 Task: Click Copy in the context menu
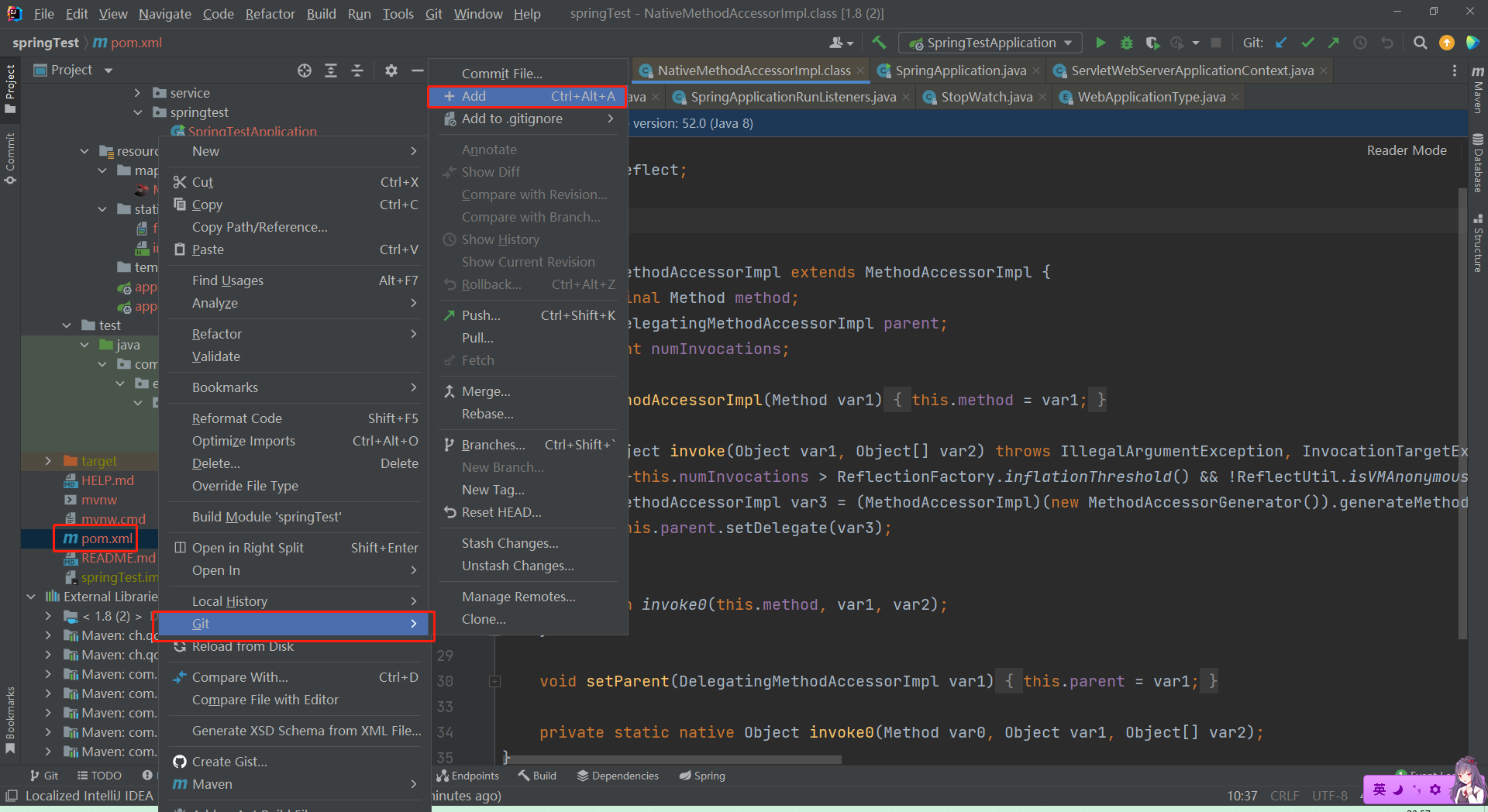[294, 205]
